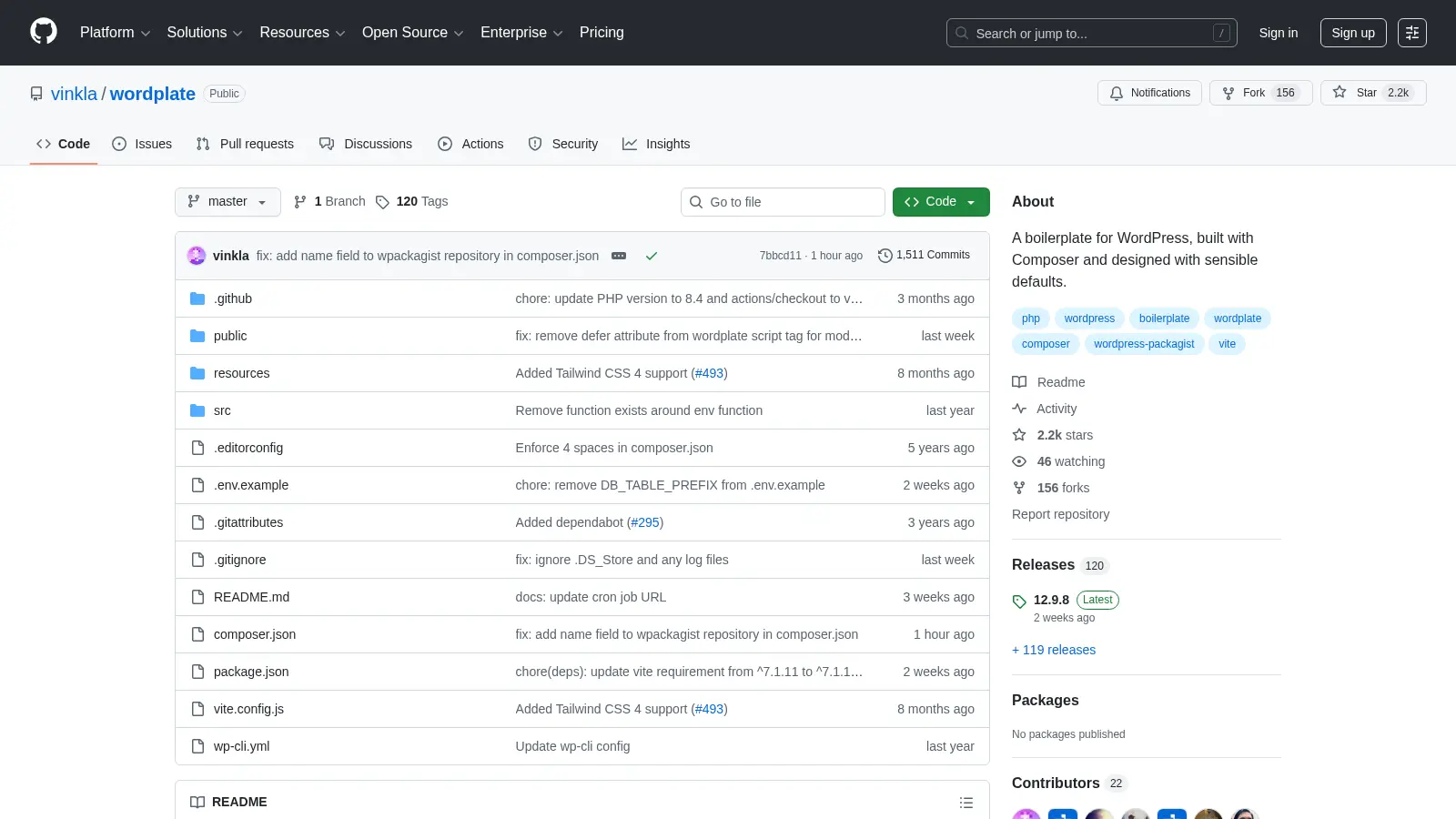Viewport: 1456px width, 819px height.
Task: Click the tag icon beside release 12.9.8
Action: pos(1019,602)
